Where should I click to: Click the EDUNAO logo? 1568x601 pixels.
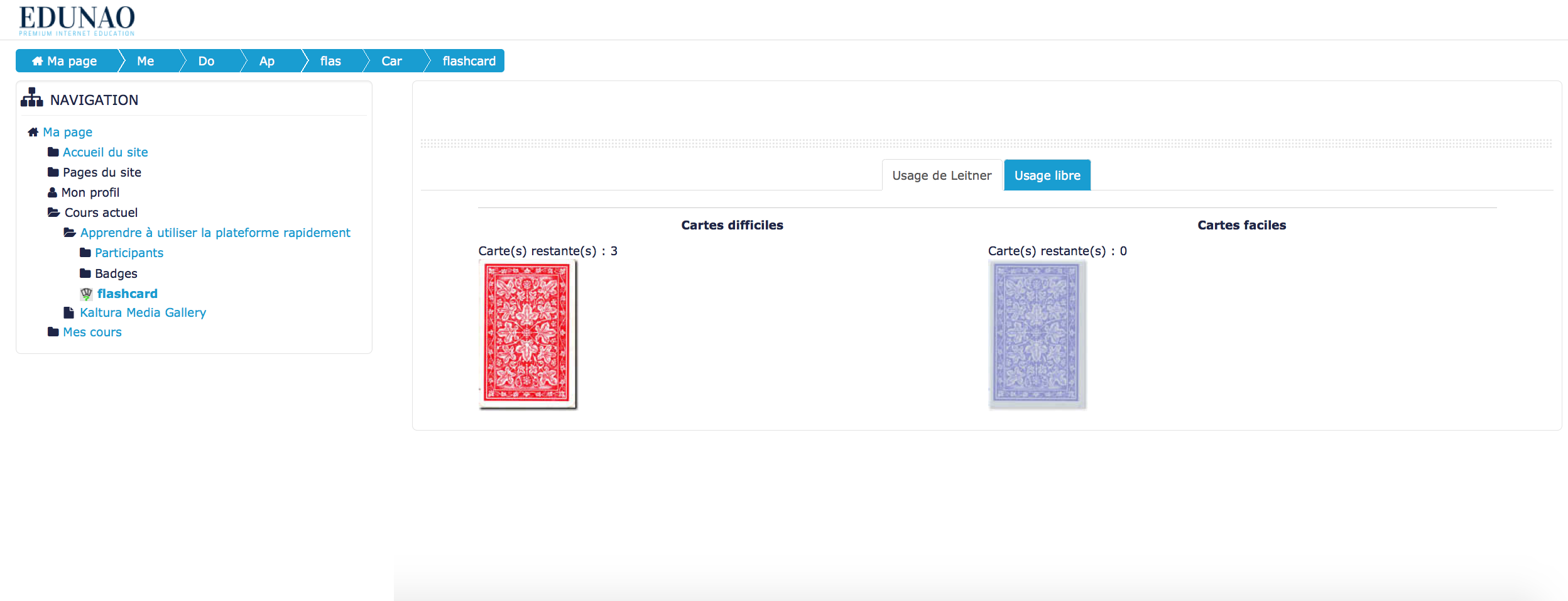77,20
